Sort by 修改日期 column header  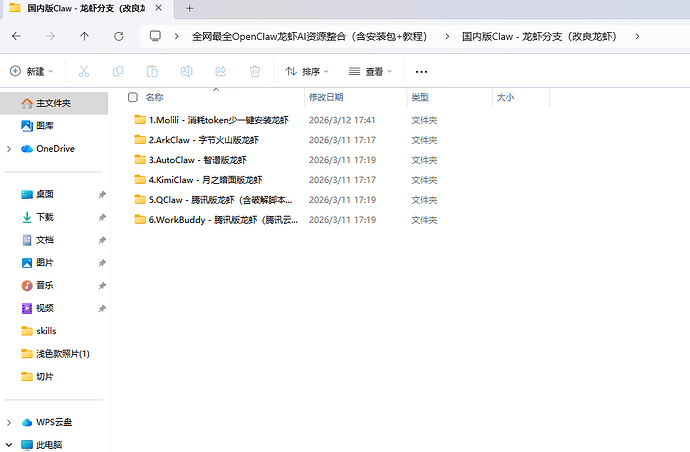[326, 97]
